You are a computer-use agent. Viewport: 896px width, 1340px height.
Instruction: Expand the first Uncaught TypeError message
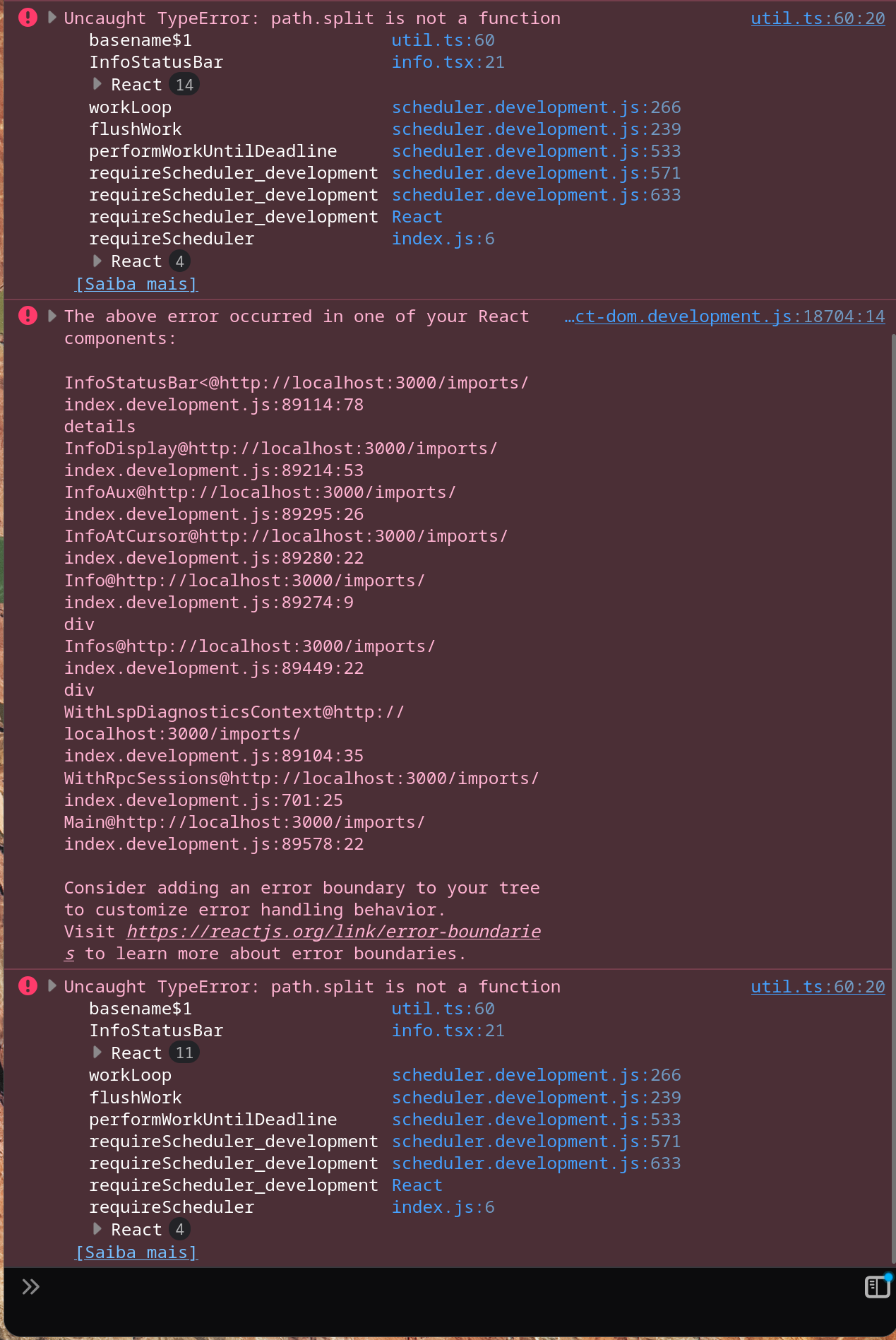52,18
